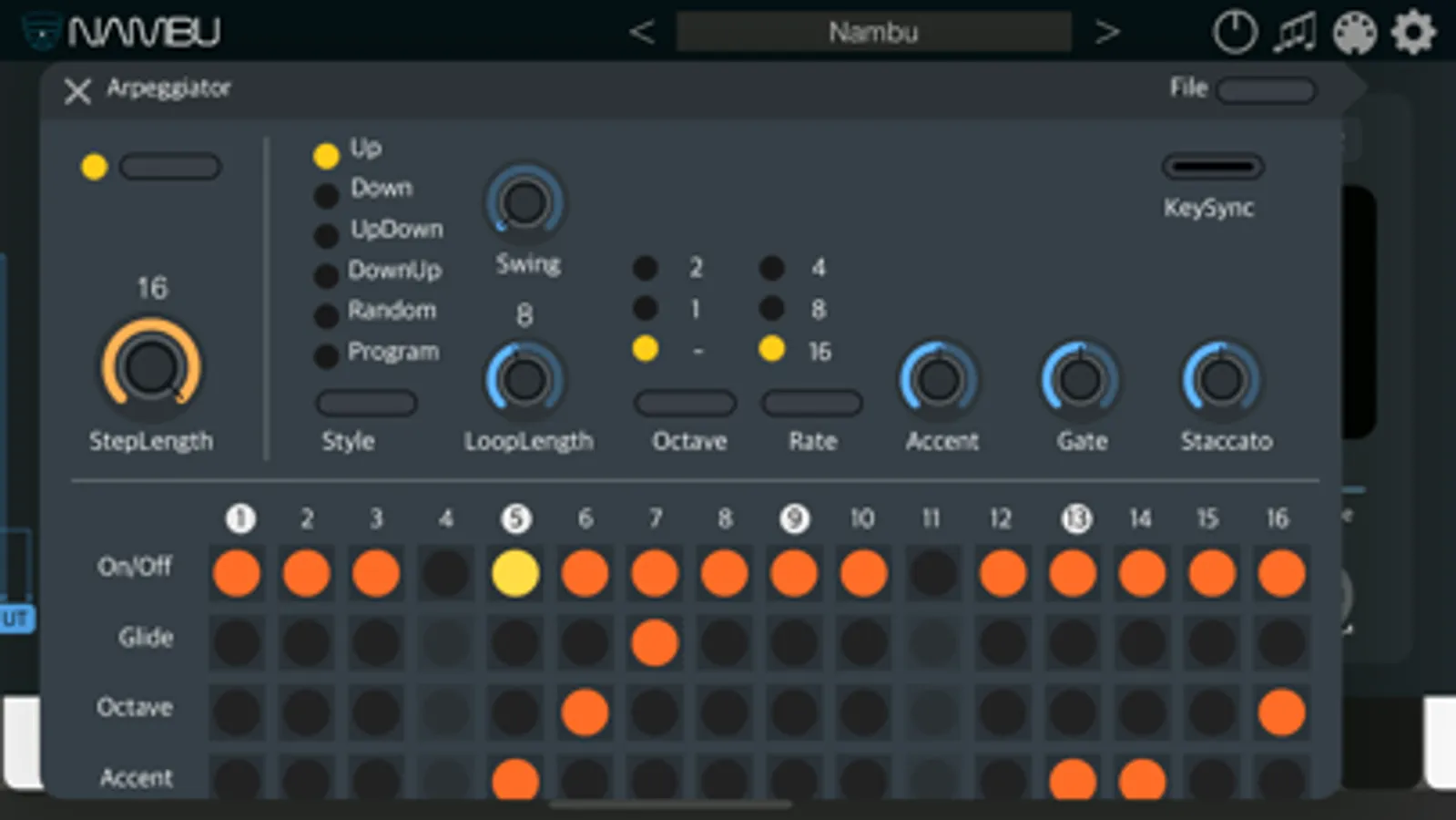Select the Up arpeggio style

coord(326,156)
